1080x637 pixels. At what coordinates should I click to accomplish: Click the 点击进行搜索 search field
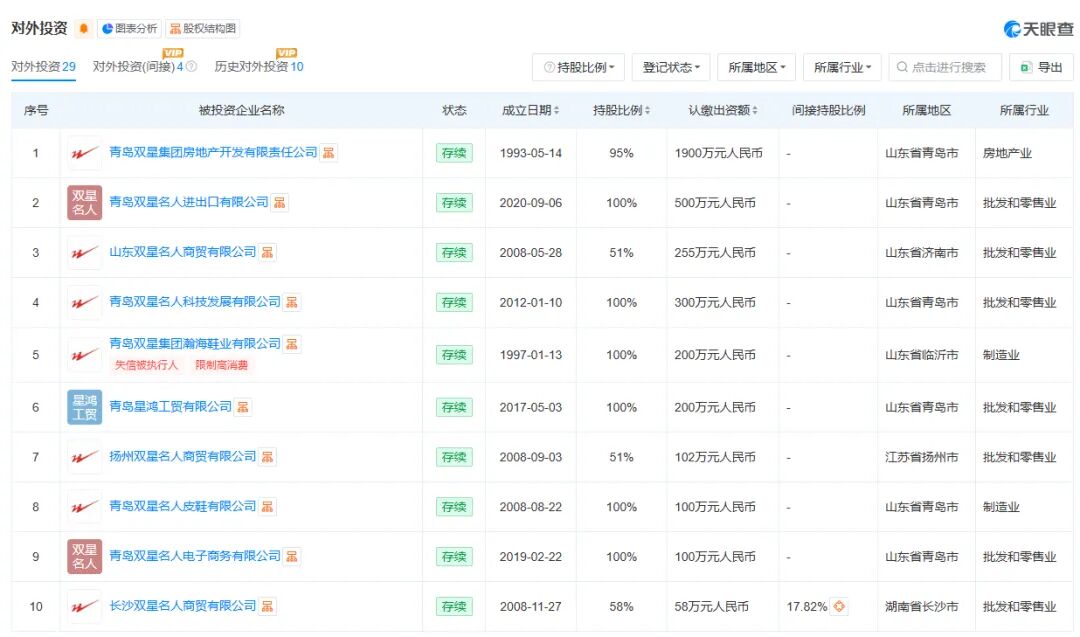click(945, 67)
